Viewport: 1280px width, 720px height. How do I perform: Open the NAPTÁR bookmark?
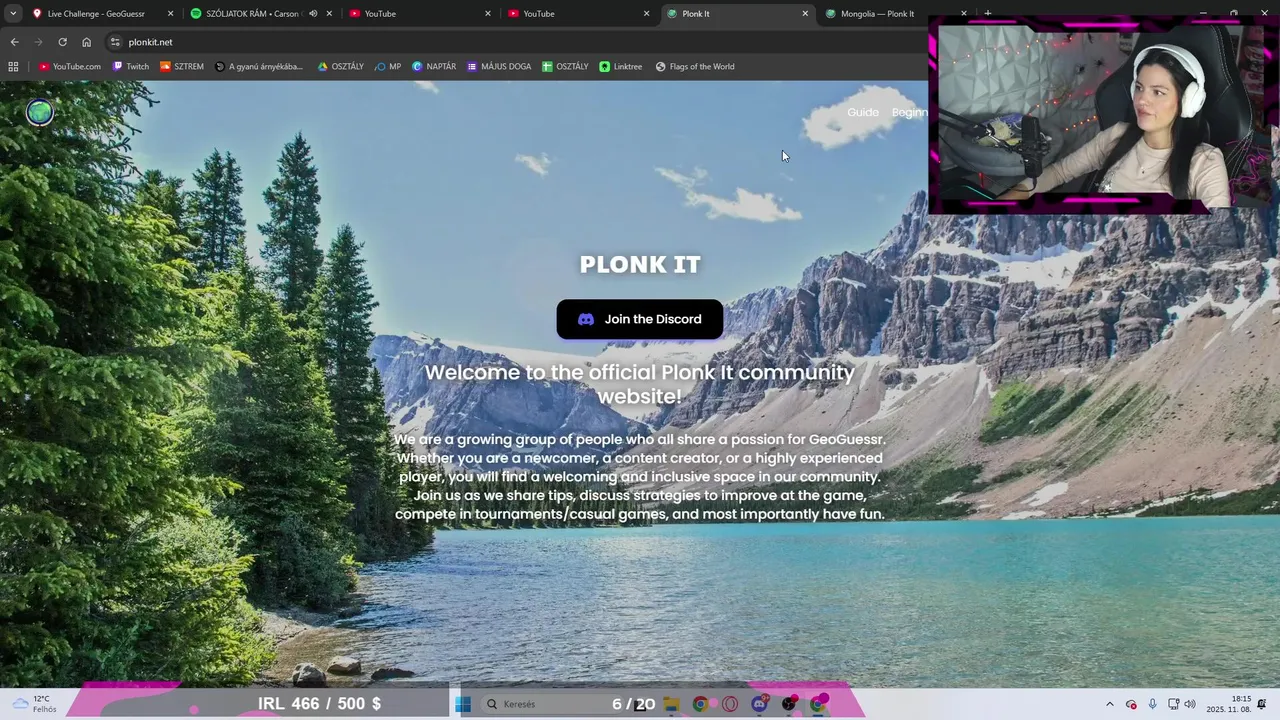click(434, 67)
